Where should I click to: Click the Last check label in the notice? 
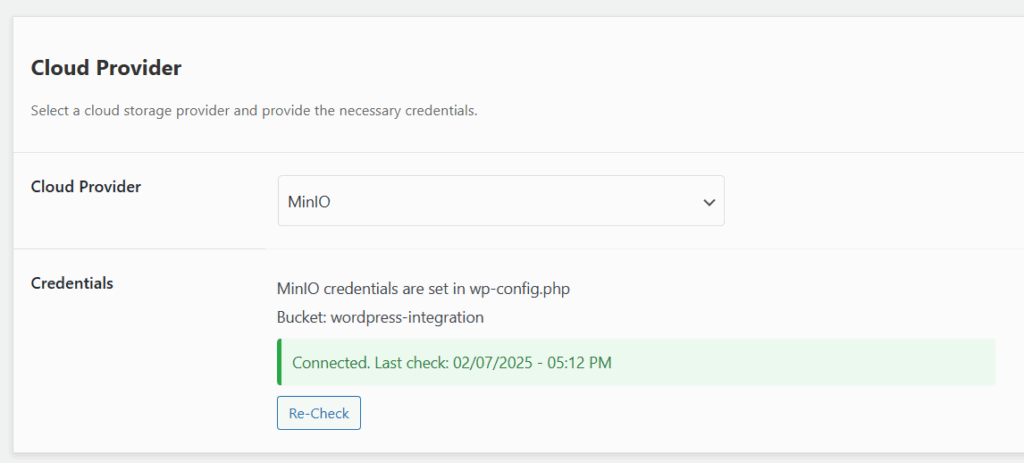click(x=410, y=362)
